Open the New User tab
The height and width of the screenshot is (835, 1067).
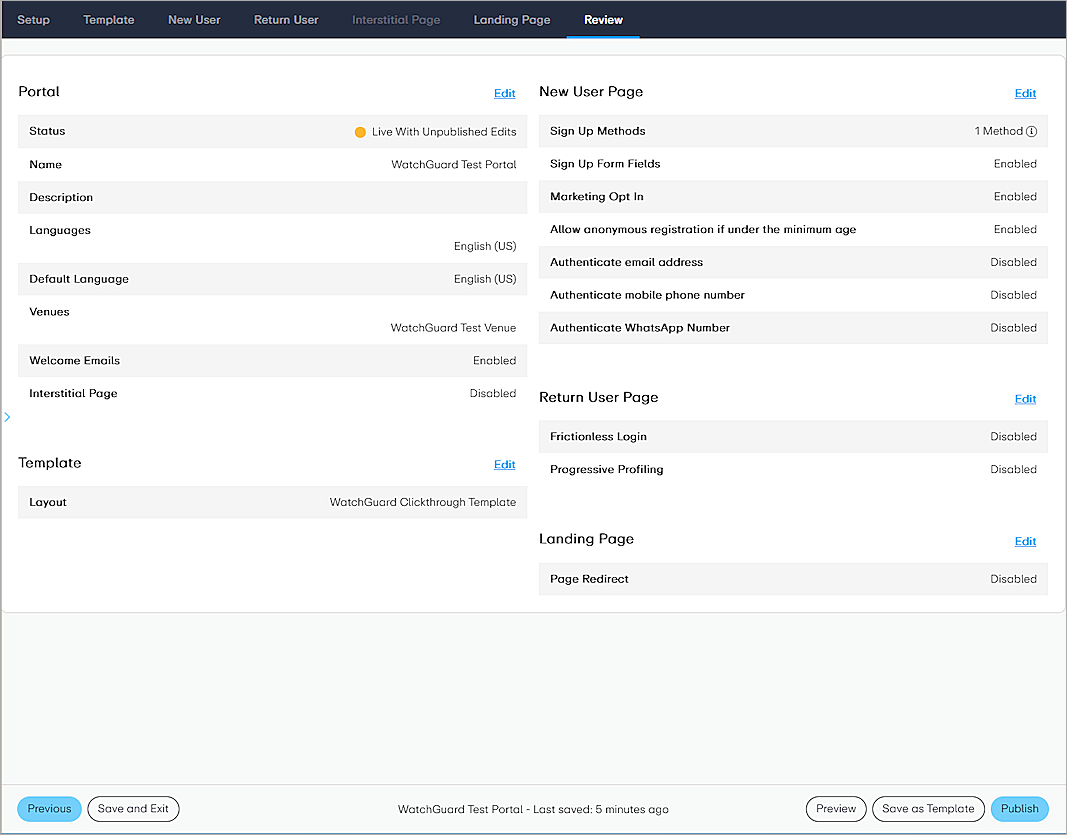click(x=194, y=19)
